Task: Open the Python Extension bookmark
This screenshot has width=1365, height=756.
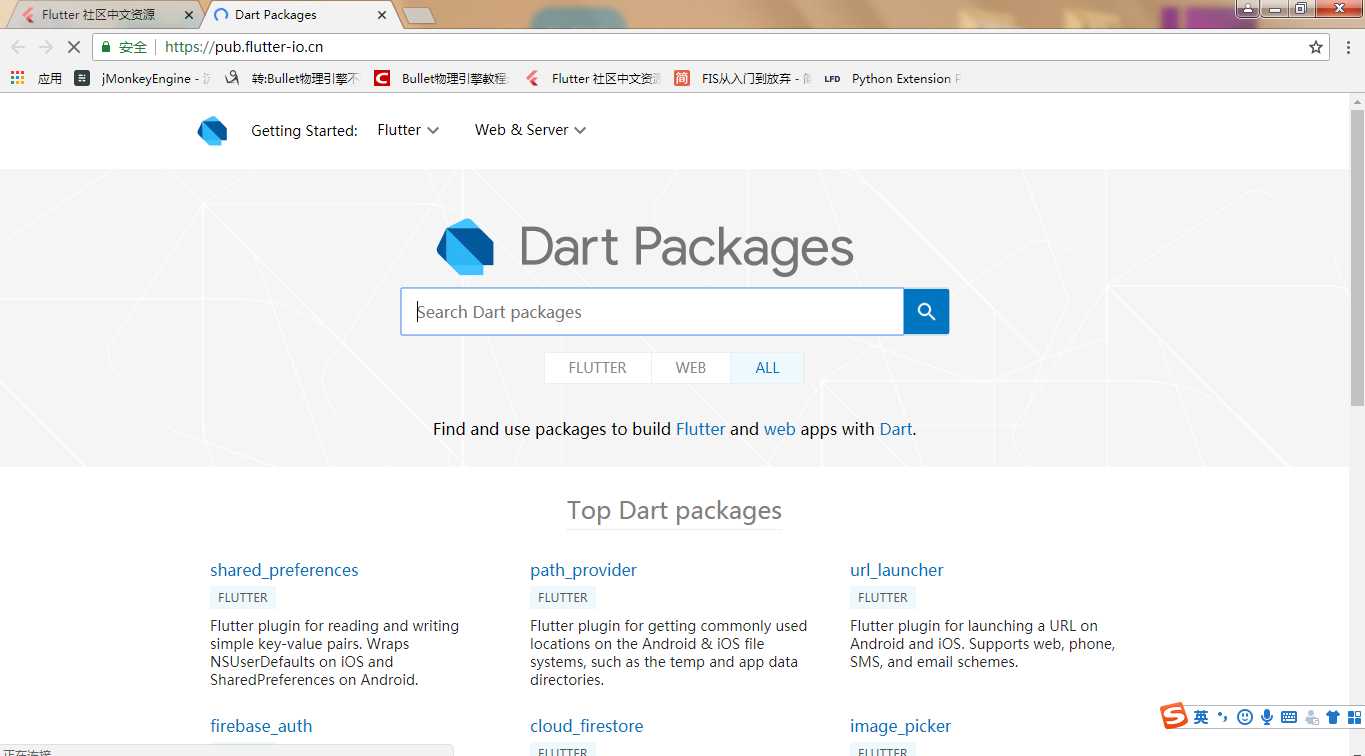Action: coord(892,78)
